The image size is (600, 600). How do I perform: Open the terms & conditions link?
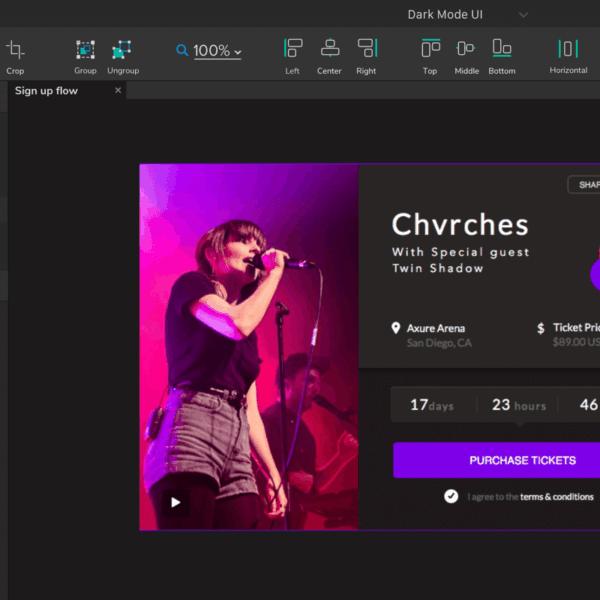[557, 497]
